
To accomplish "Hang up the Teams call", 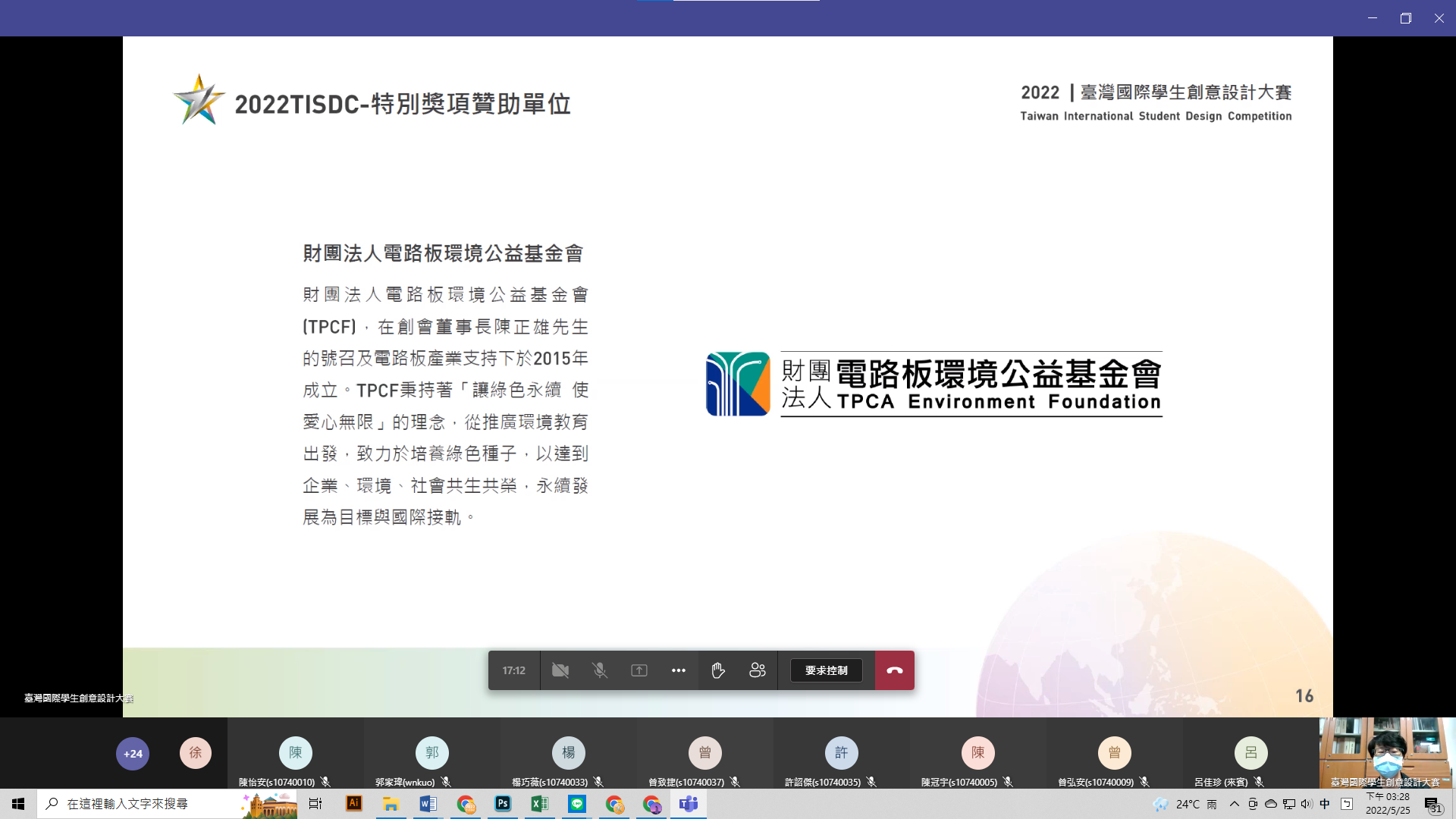I will coord(894,670).
